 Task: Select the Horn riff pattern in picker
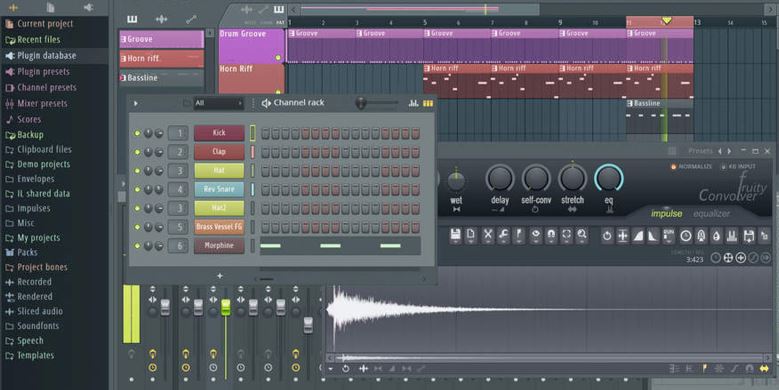pos(161,59)
